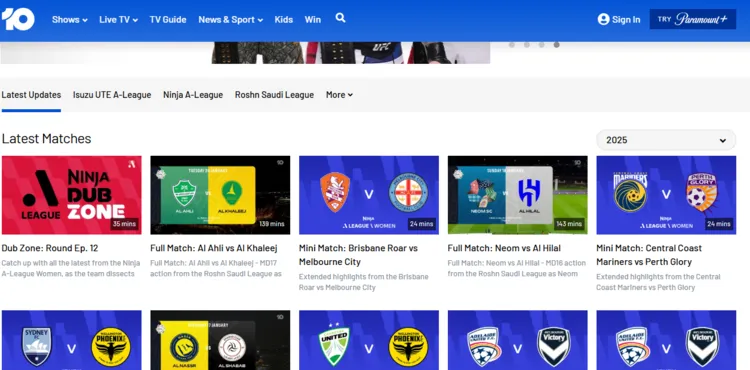Image resolution: width=750 pixels, height=370 pixels.
Task: Open Sydney FC vs Wellington Phoenix thumbnail
Action: (x=72, y=340)
